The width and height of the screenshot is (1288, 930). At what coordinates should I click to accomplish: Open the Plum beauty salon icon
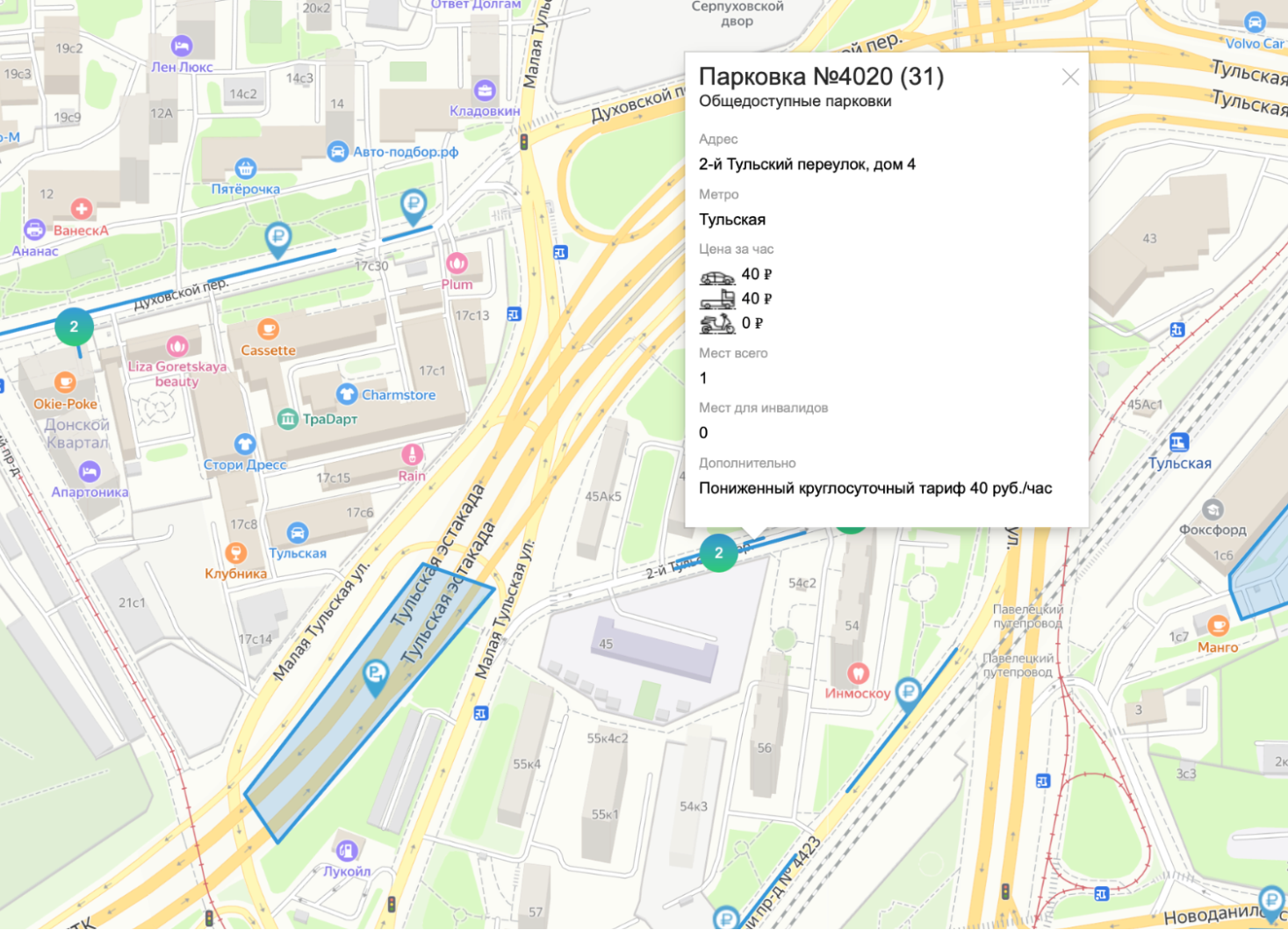(457, 263)
